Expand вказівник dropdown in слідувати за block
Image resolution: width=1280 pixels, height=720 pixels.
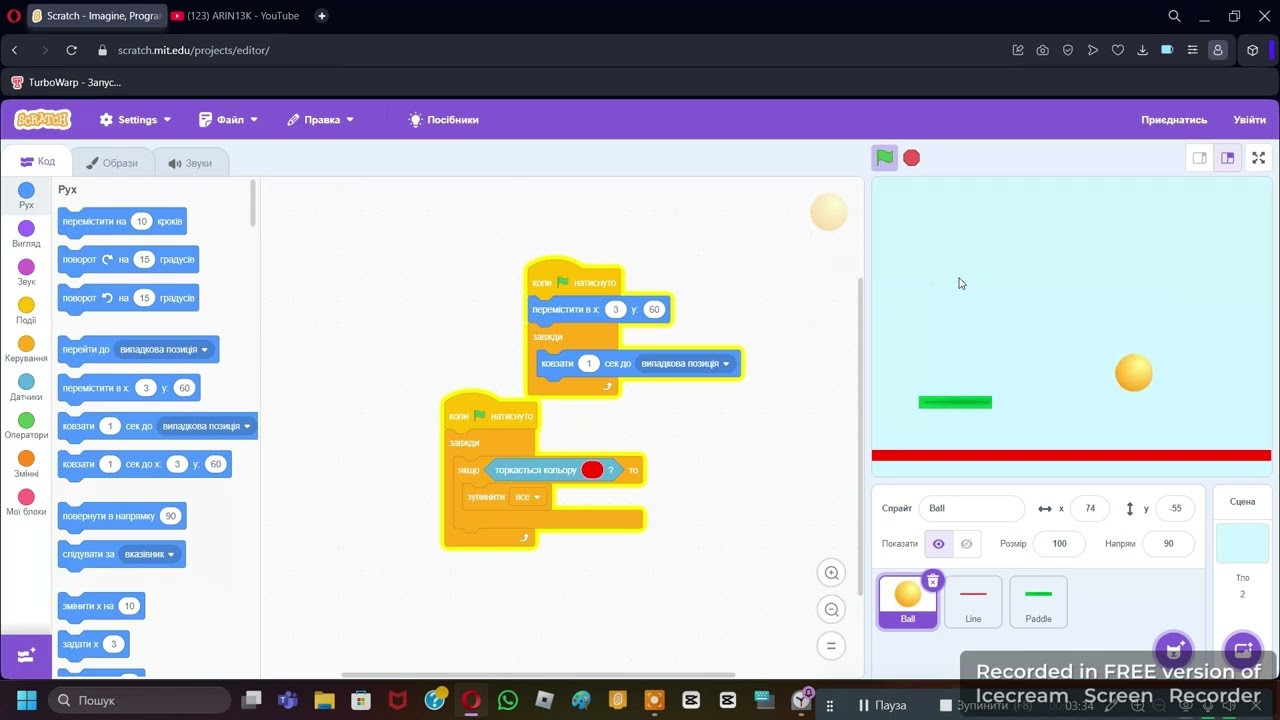[149, 554]
